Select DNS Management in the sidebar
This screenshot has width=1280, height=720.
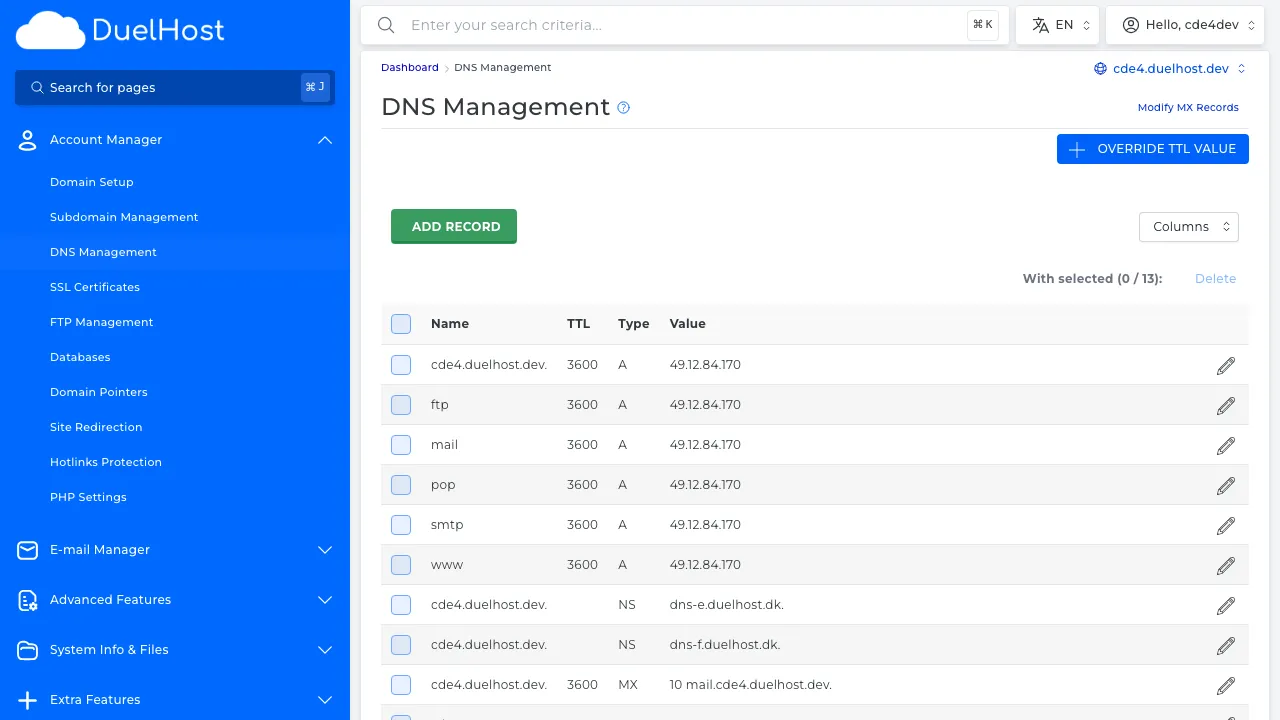click(x=103, y=251)
